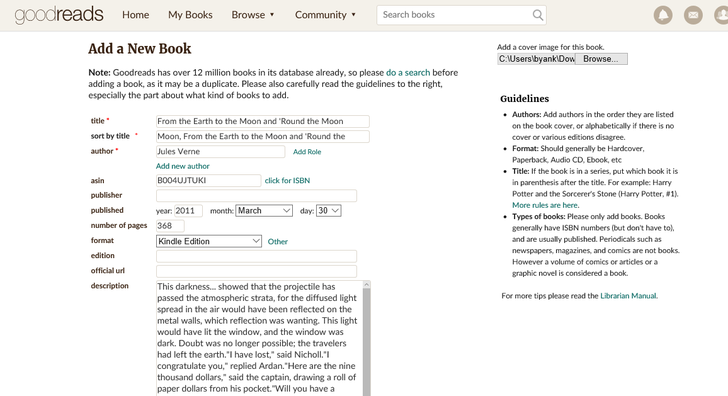
Task: Click the Other format link
Action: pyautogui.click(x=278, y=241)
